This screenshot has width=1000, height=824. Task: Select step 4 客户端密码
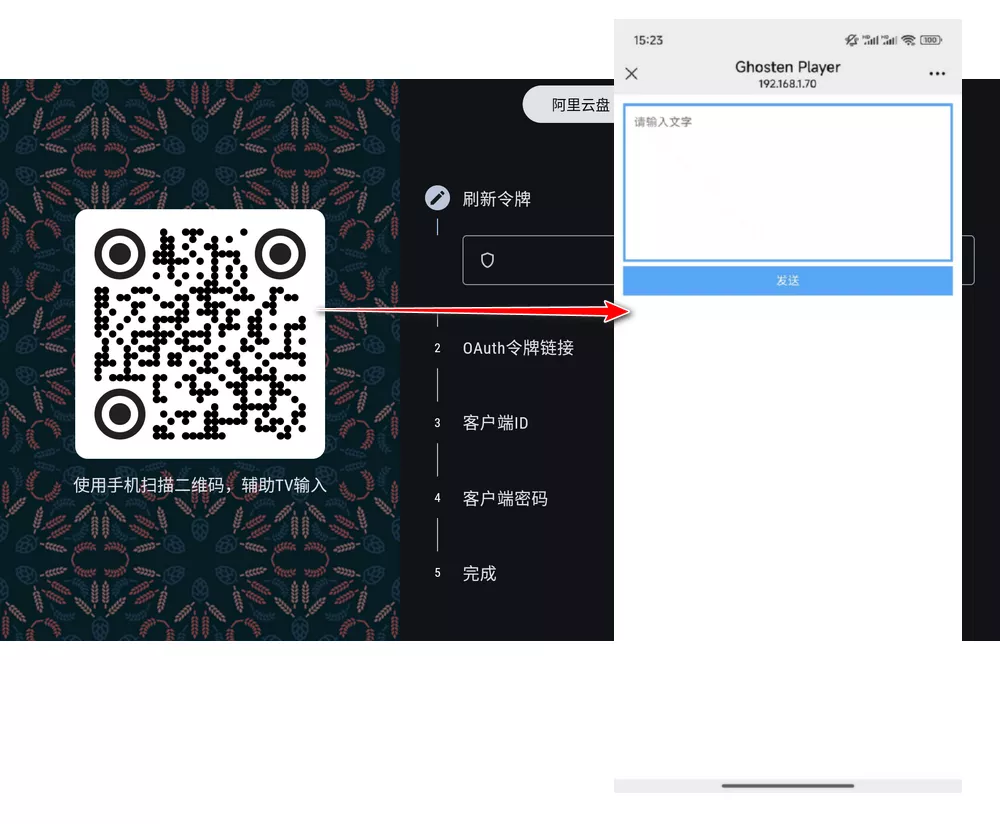[505, 498]
